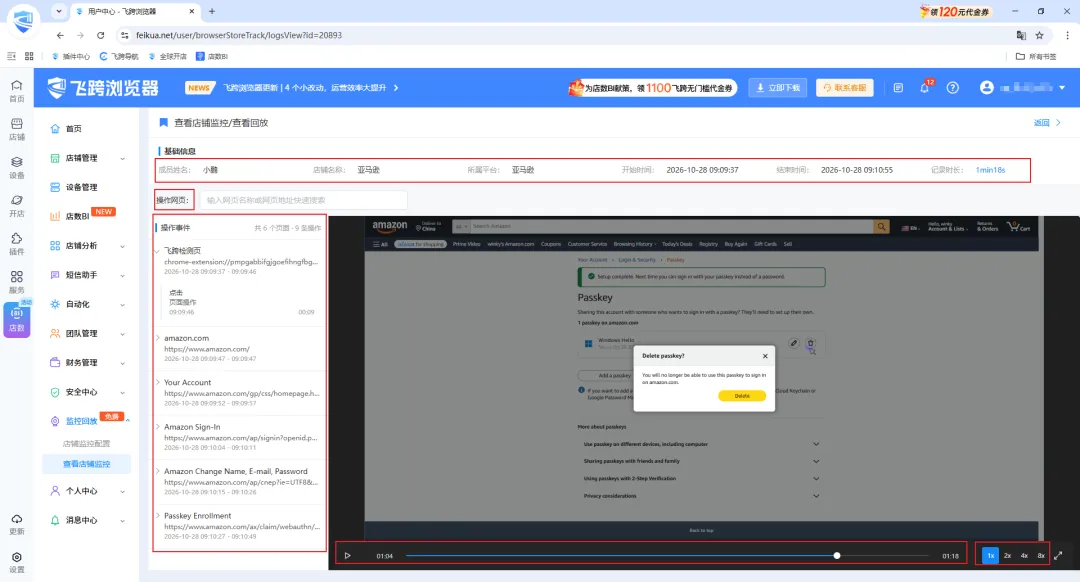This screenshot has width=1080, height=582.
Task: Open the help question mark icon
Action: [x=953, y=87]
